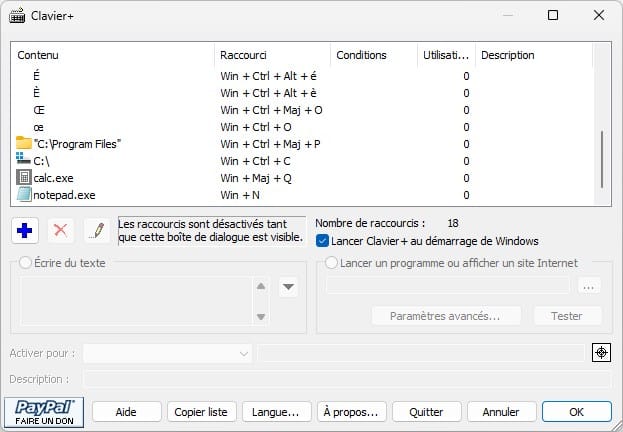The height and width of the screenshot is (432, 623).
Task: Delete shortcut using the red X icon
Action: click(x=60, y=231)
